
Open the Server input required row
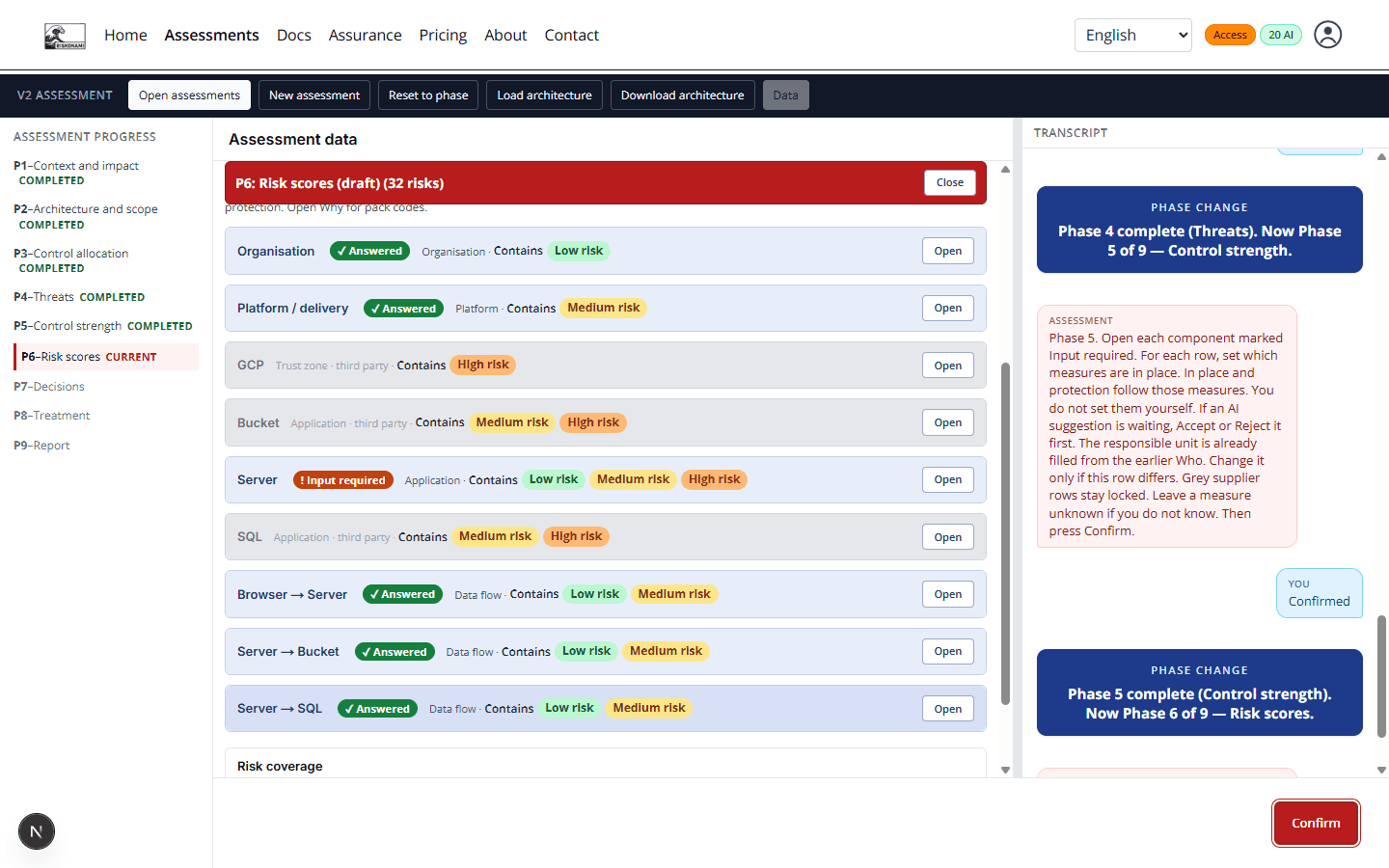[948, 479]
